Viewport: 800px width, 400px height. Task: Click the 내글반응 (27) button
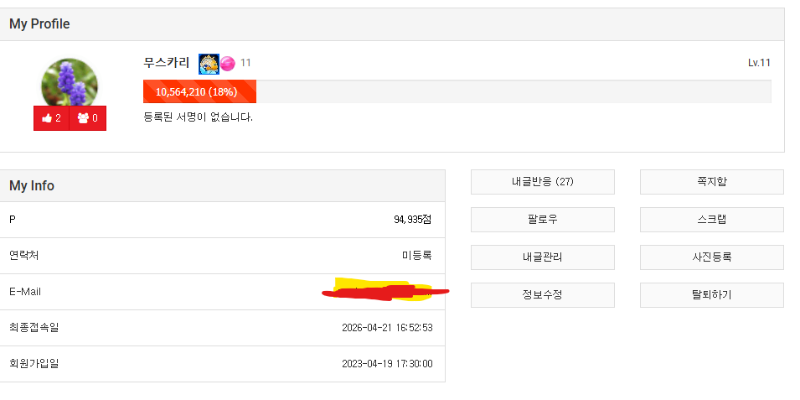(x=542, y=182)
